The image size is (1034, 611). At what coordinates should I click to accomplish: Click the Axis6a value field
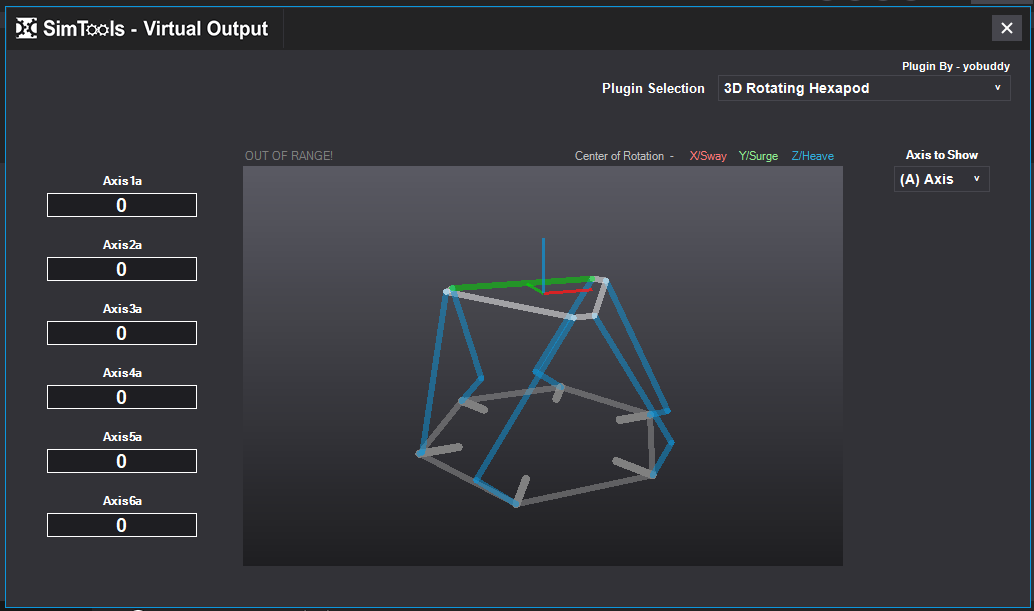122,525
